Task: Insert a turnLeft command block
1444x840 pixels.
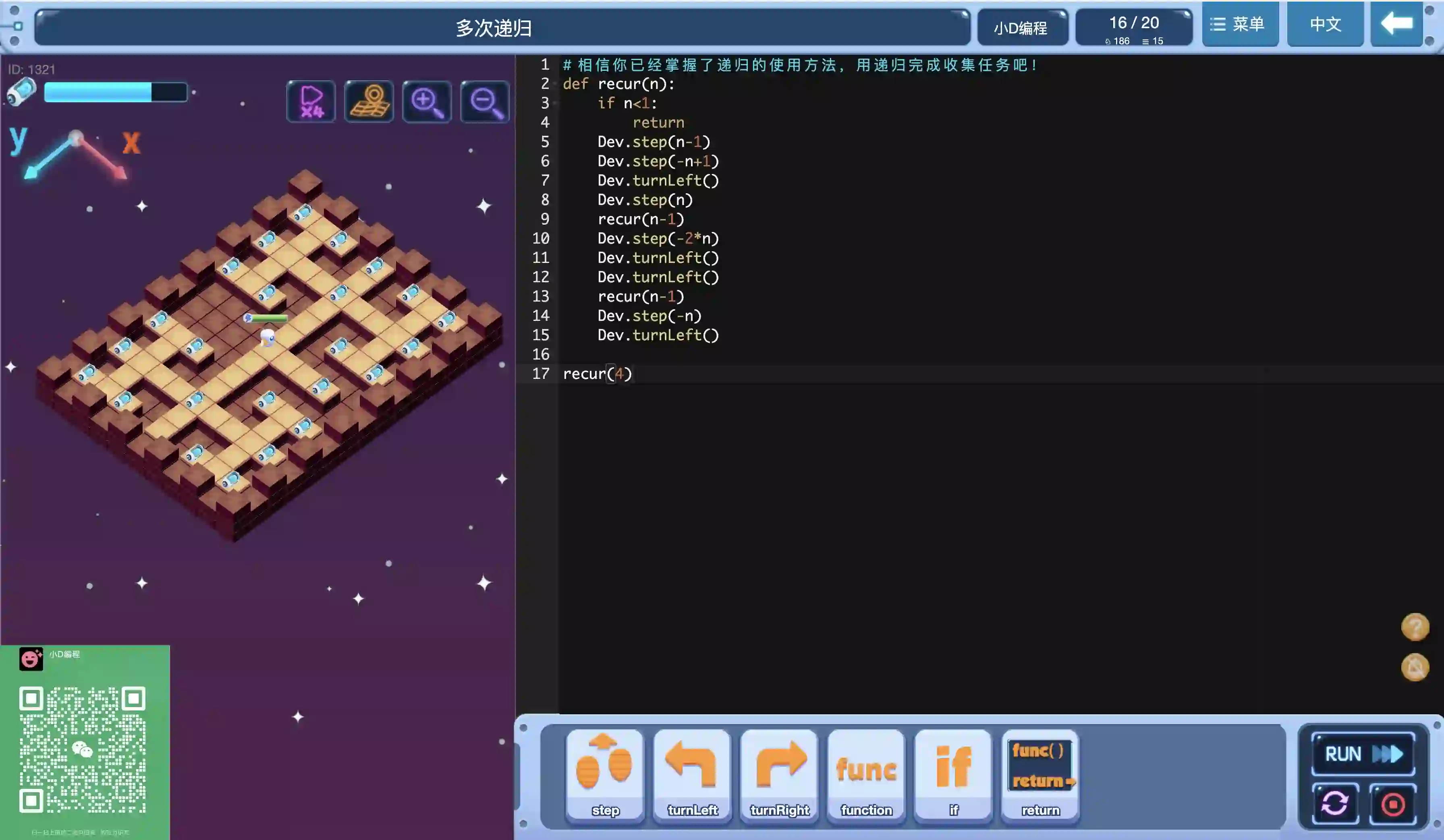Action: (692, 774)
